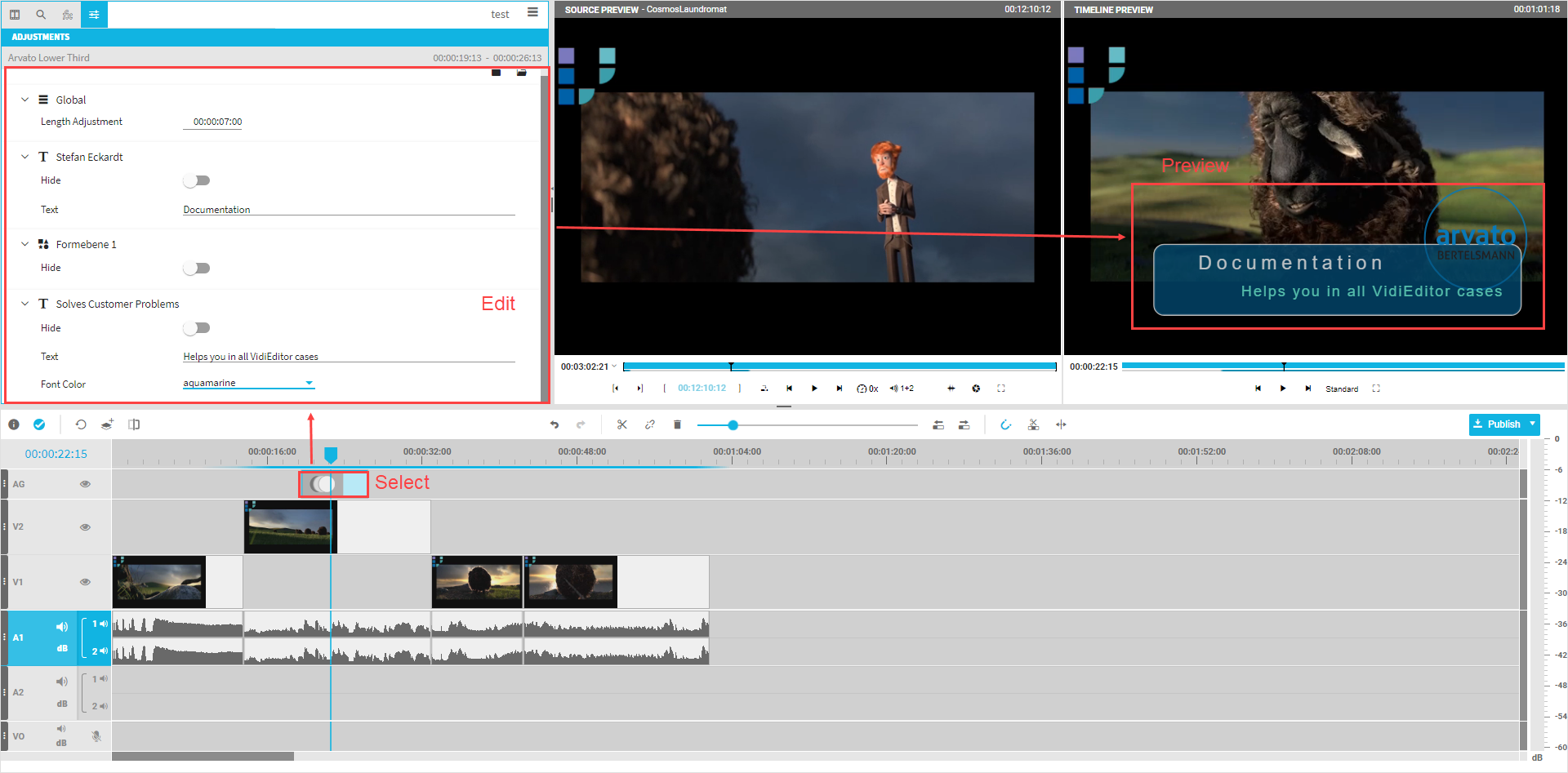Click the undo arrow in timeline toolbar
This screenshot has width=1568, height=773.
pyautogui.click(x=555, y=424)
